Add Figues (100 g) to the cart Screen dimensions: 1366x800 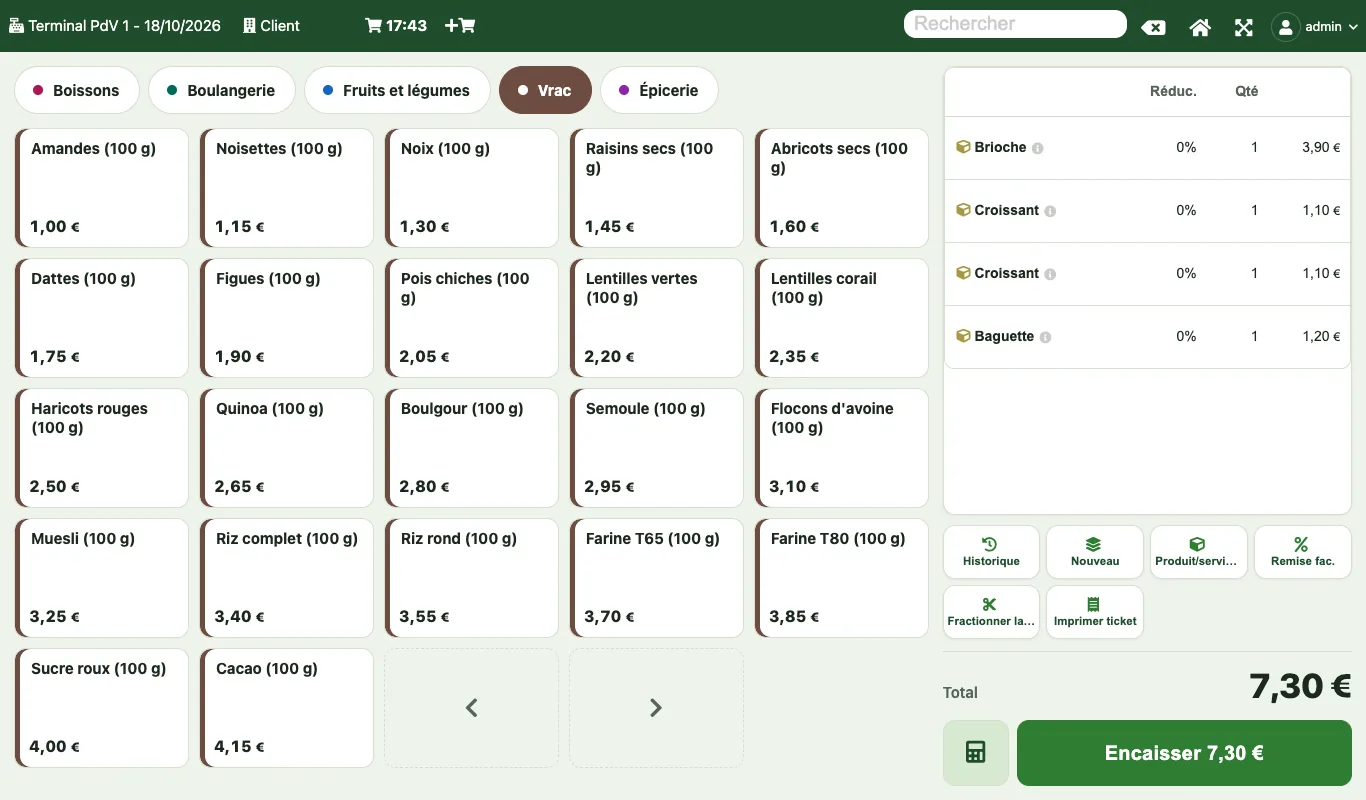point(287,318)
